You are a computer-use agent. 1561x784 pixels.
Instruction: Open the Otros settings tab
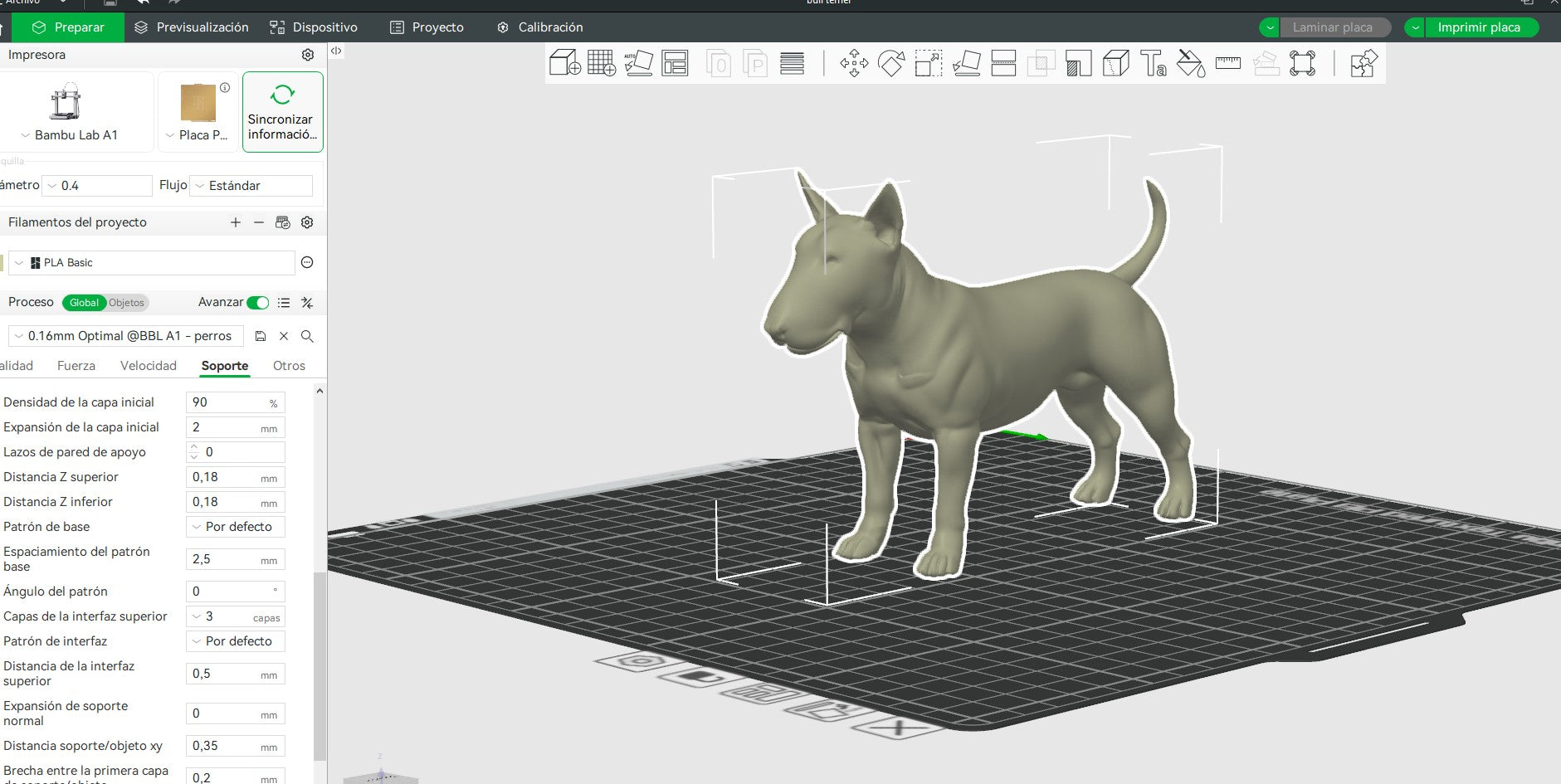289,366
